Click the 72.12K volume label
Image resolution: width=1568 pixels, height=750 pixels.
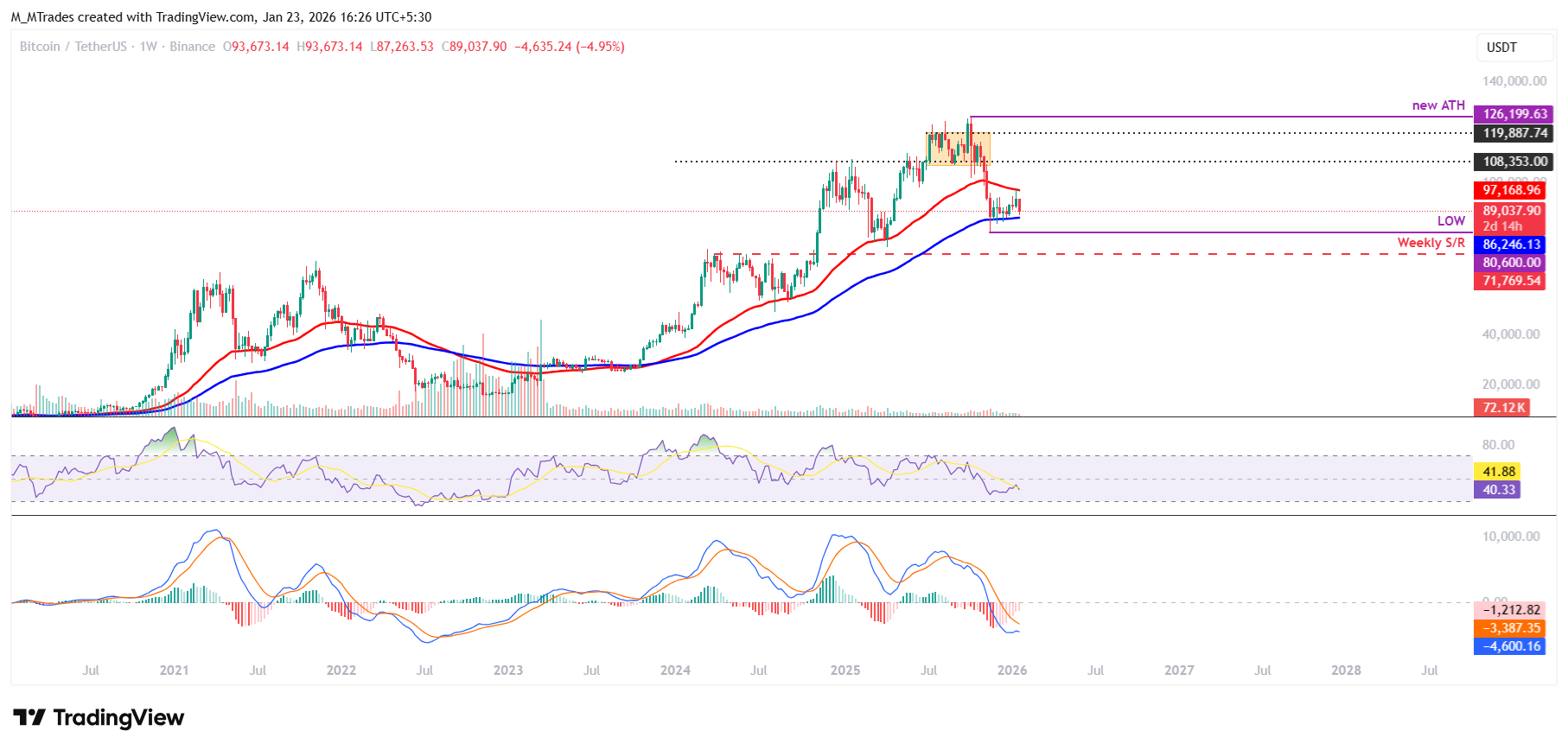coord(1502,408)
